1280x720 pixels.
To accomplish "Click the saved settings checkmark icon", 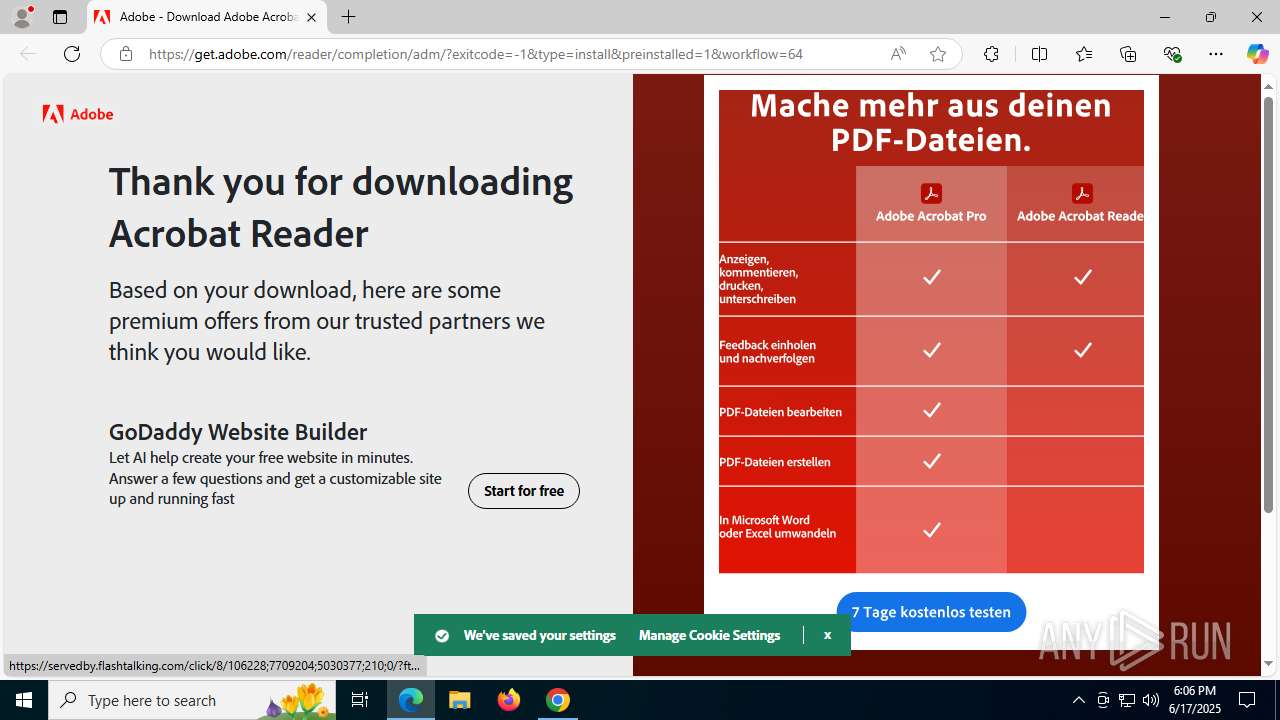I will coord(442,635).
